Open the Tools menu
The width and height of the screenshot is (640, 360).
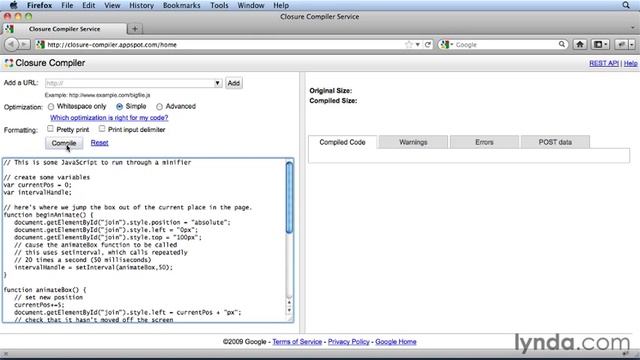(219, 5)
